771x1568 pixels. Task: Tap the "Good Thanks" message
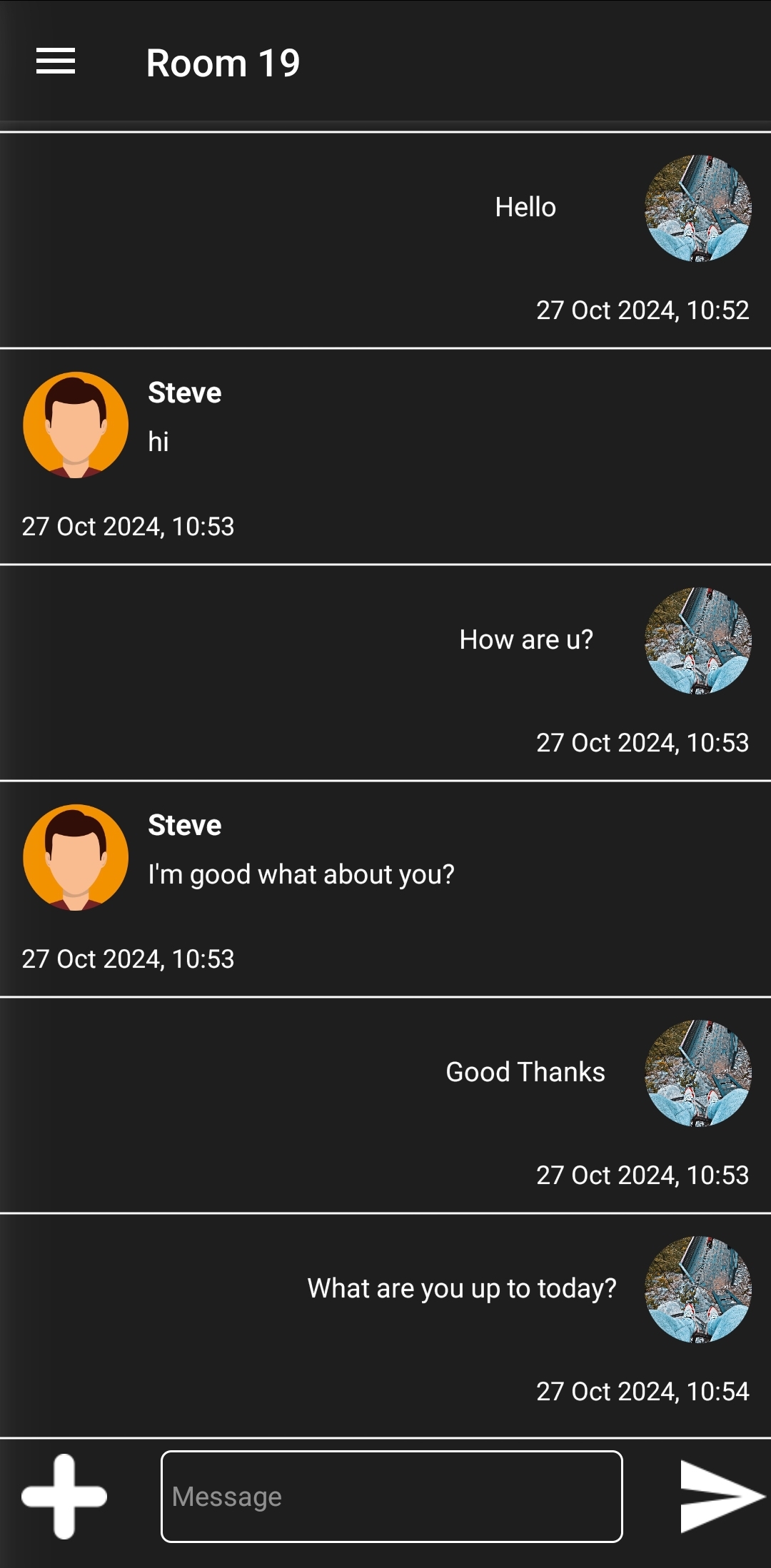pos(525,1072)
